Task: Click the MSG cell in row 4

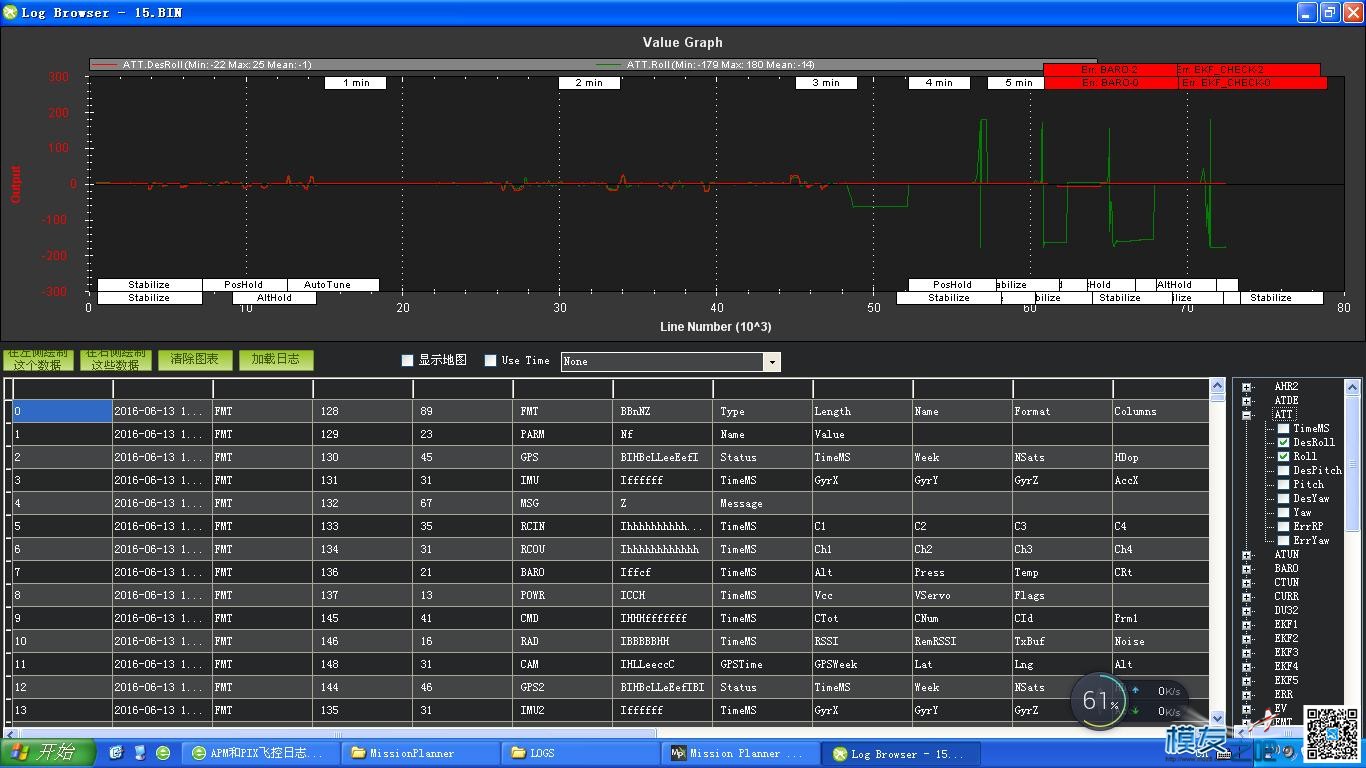Action: [562, 503]
